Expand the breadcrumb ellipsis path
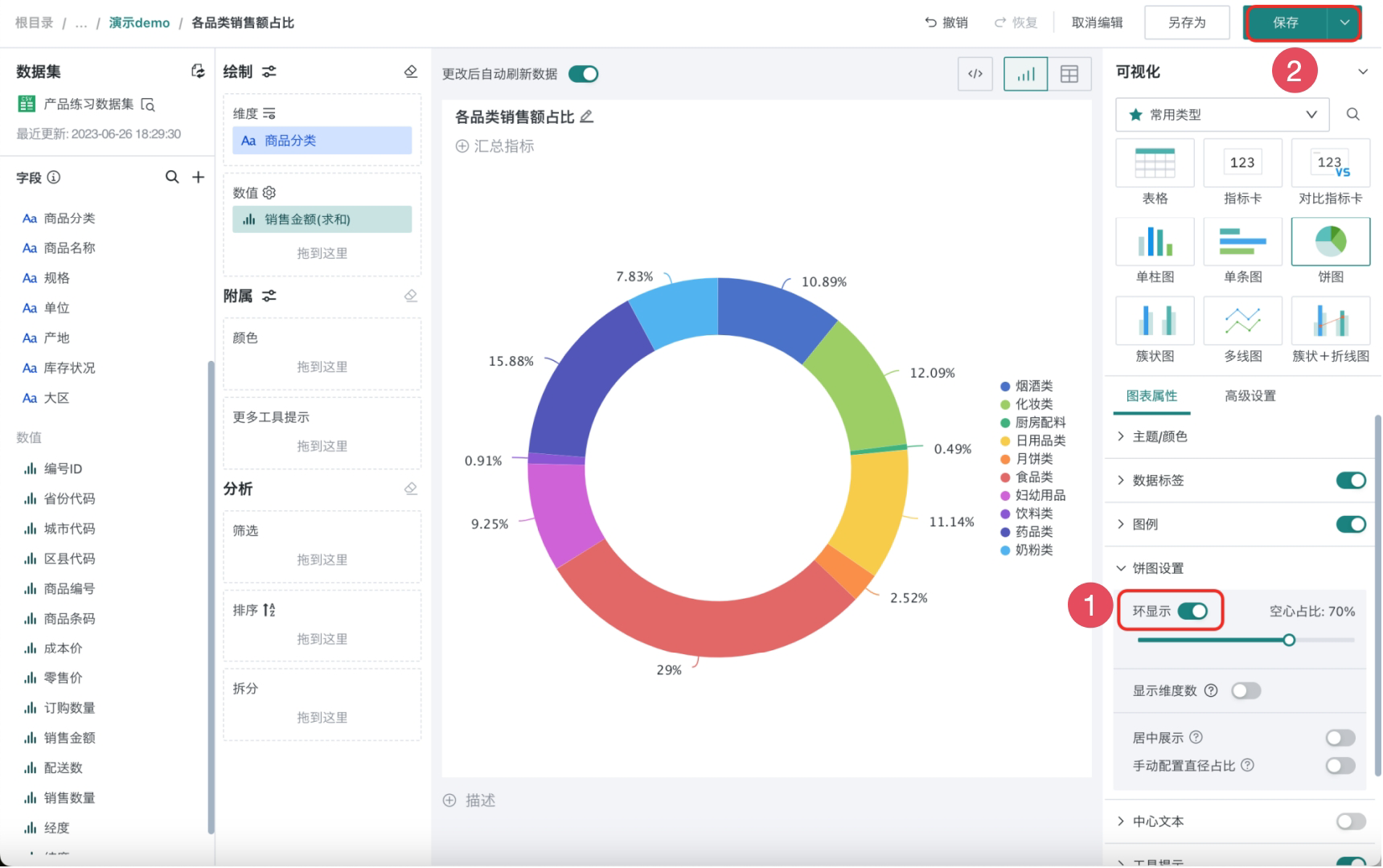The height and width of the screenshot is (868, 1383). (81, 23)
